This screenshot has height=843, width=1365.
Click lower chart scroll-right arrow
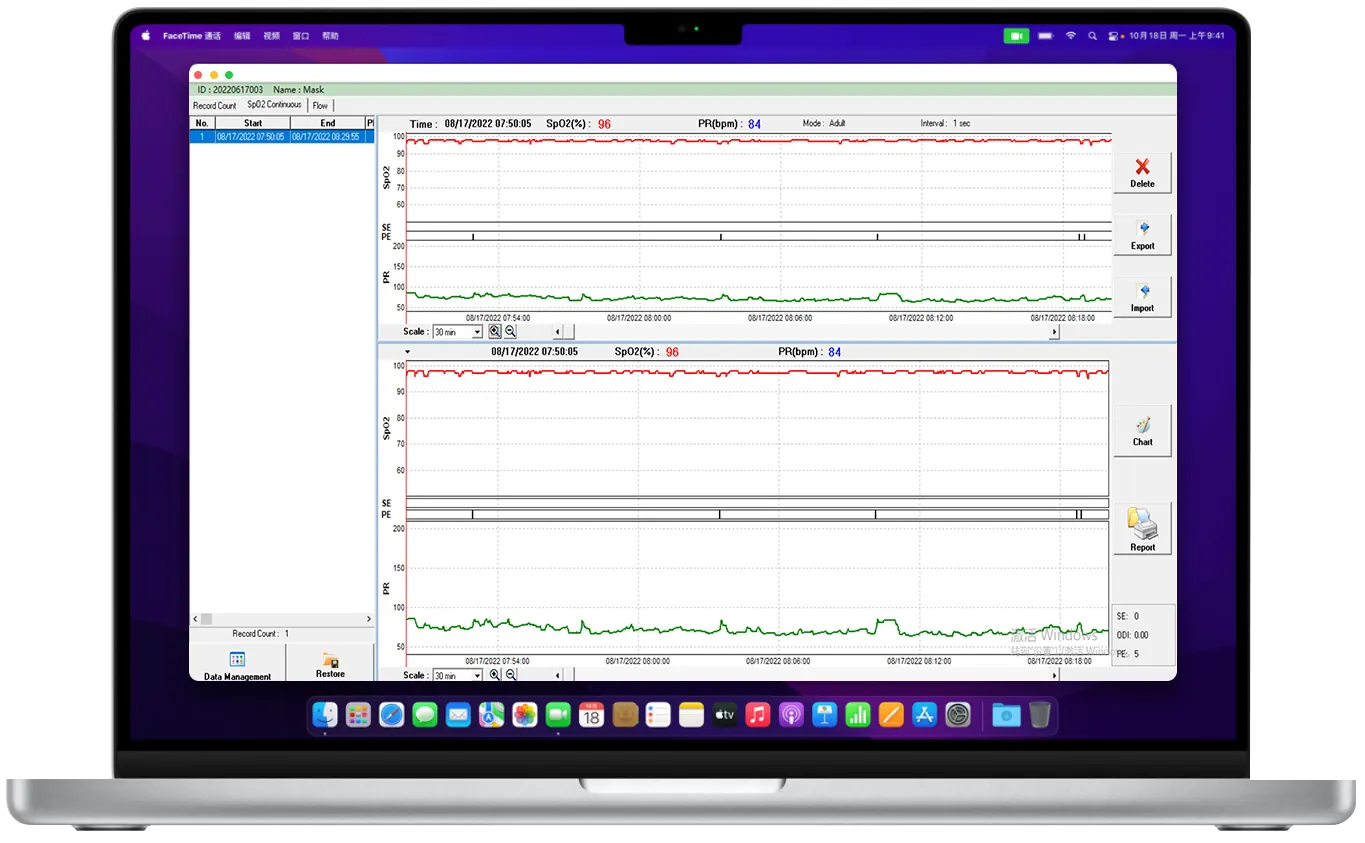point(1054,675)
